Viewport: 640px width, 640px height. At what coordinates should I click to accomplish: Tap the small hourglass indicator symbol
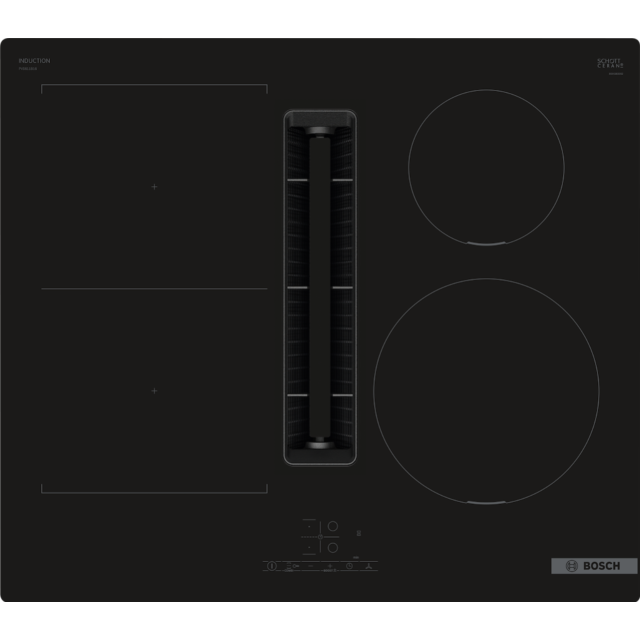point(359,533)
